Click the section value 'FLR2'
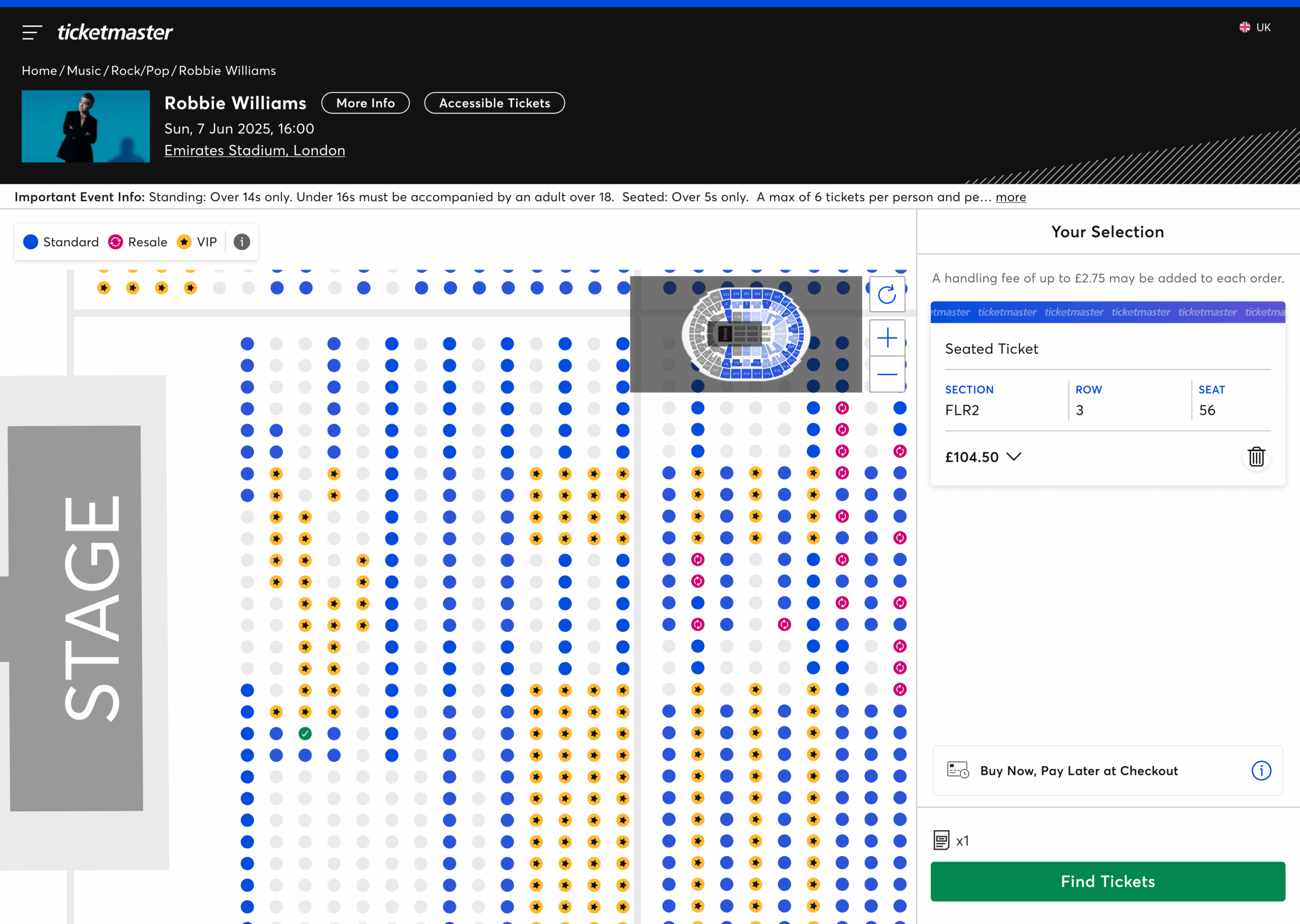The width and height of the screenshot is (1300, 924). tap(961, 410)
